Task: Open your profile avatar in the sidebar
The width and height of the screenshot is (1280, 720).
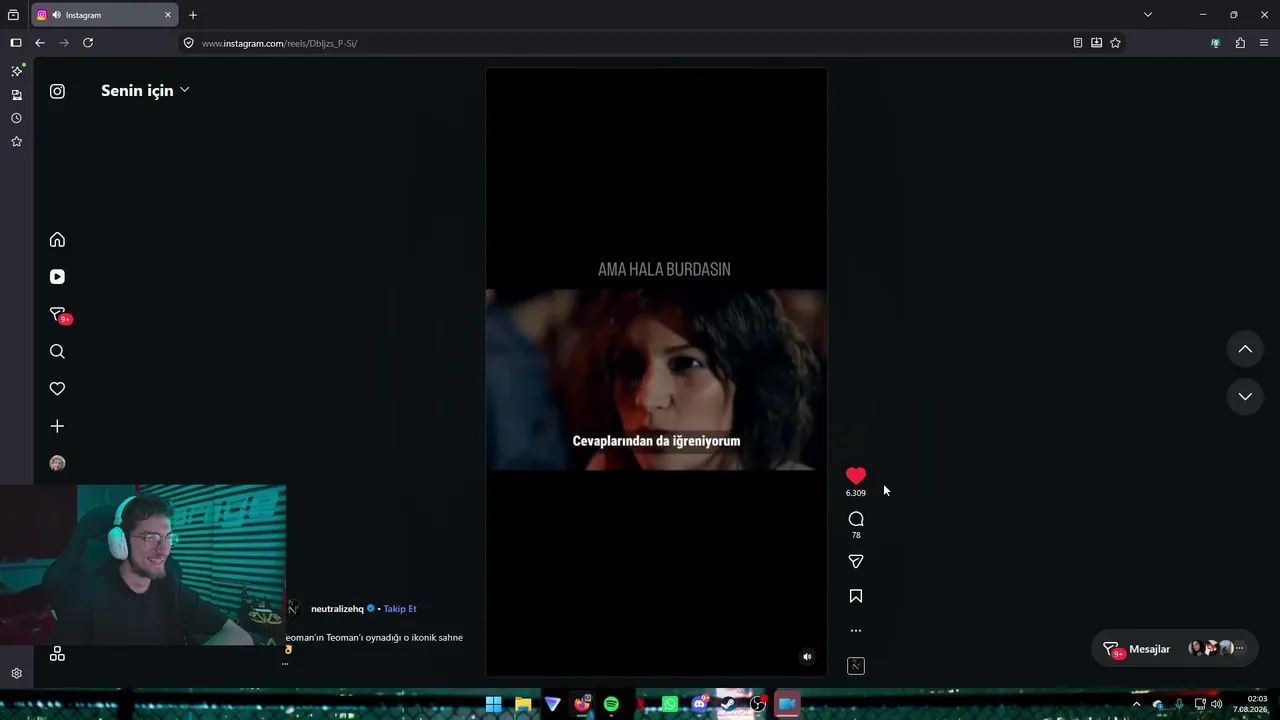Action: click(x=57, y=463)
